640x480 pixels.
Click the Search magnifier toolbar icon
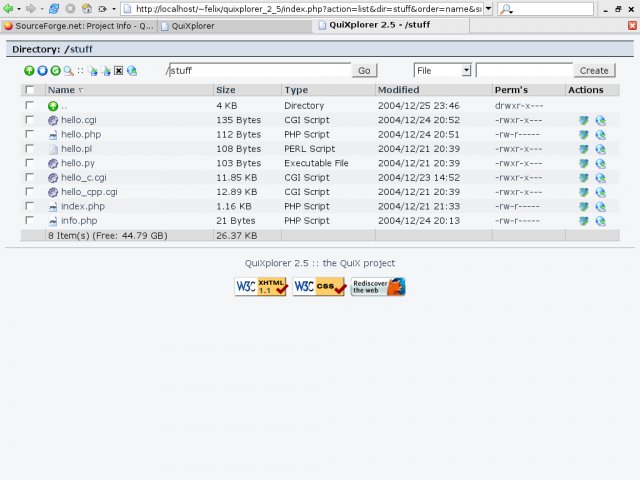pos(68,71)
